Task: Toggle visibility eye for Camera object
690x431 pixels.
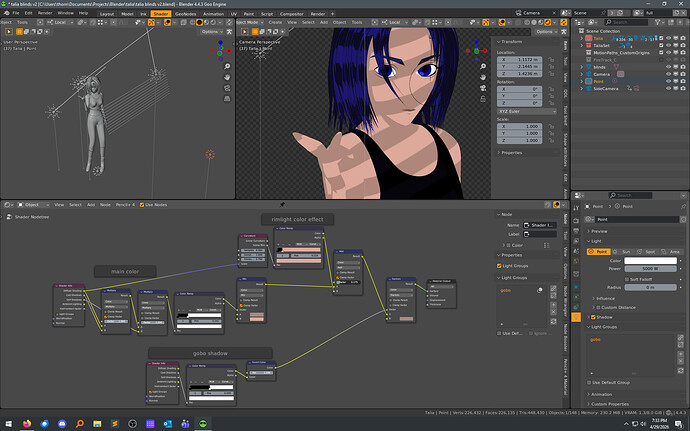Action: click(668, 74)
